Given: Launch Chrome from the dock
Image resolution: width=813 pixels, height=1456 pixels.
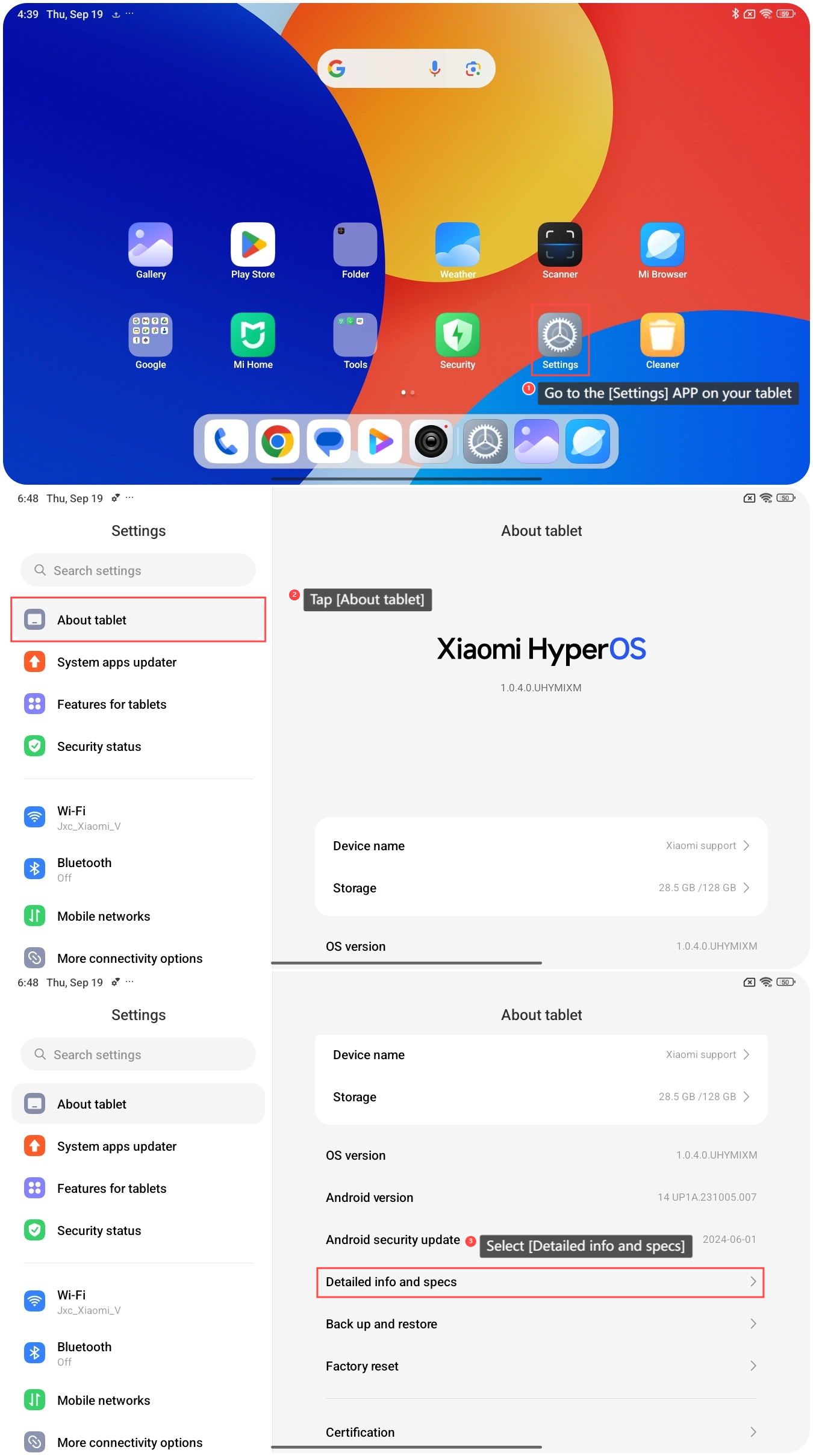Looking at the screenshot, I should pos(278,441).
